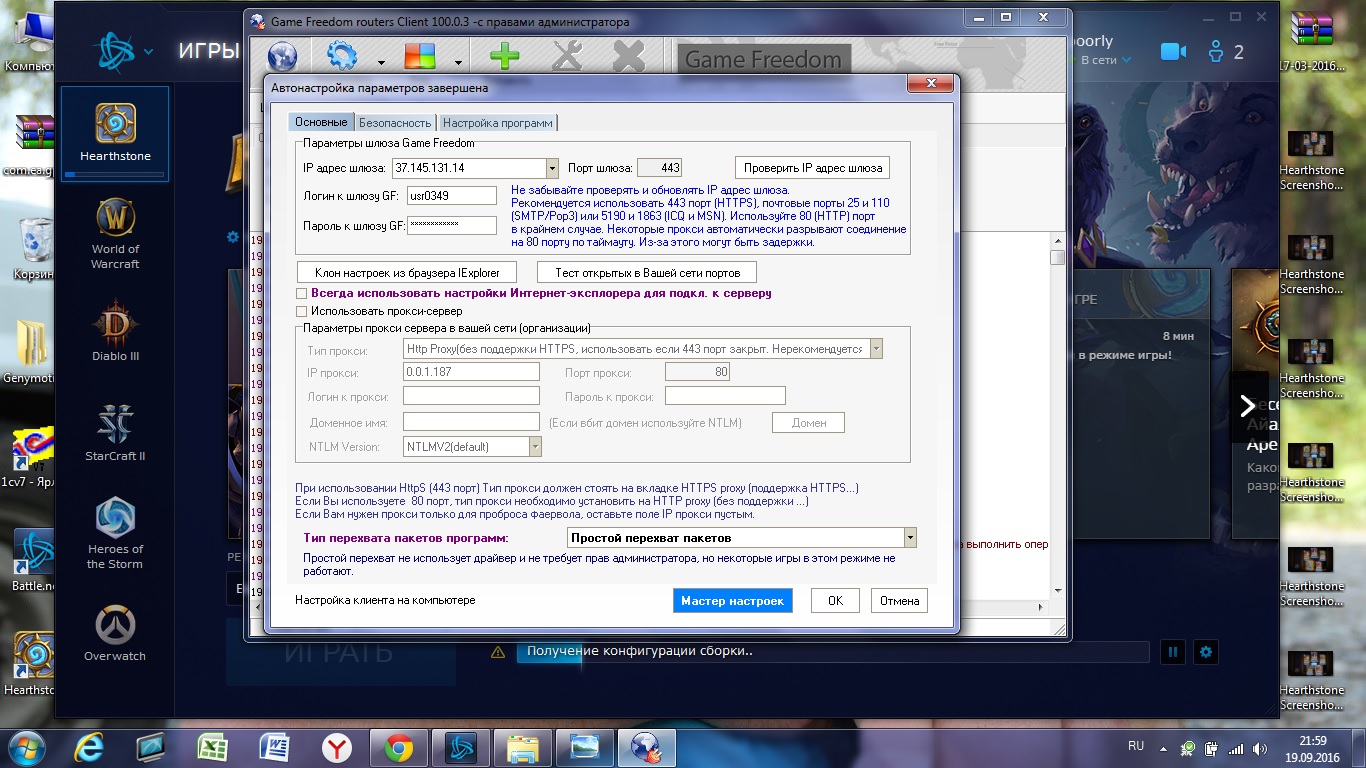Open Hearthstone in Battle.net sidebar
1366x768 pixels.
[x=115, y=132]
